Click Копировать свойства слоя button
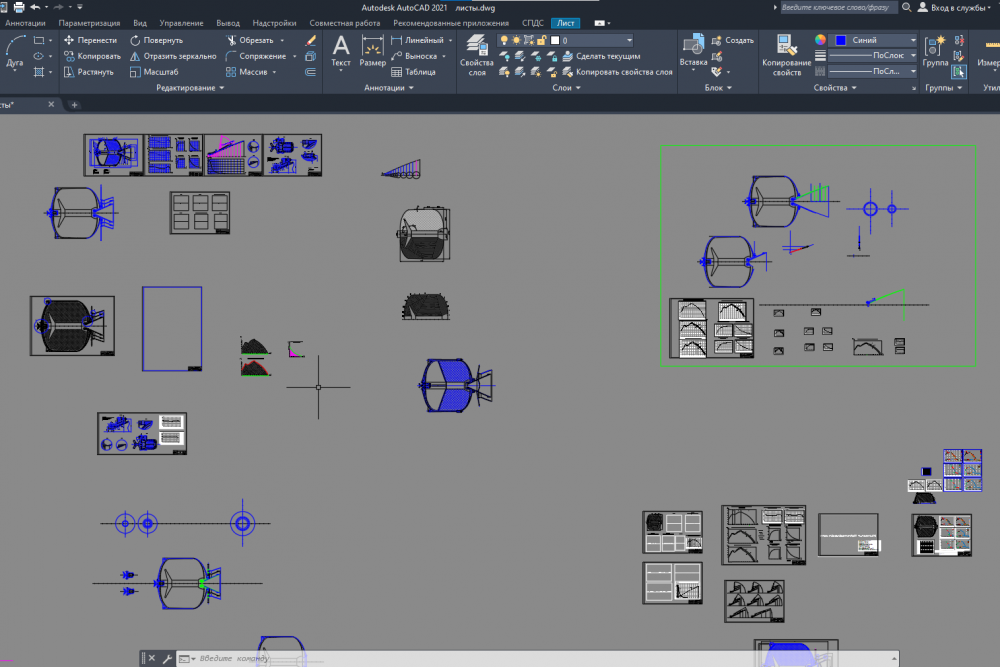The width and height of the screenshot is (1000, 667). click(623, 72)
